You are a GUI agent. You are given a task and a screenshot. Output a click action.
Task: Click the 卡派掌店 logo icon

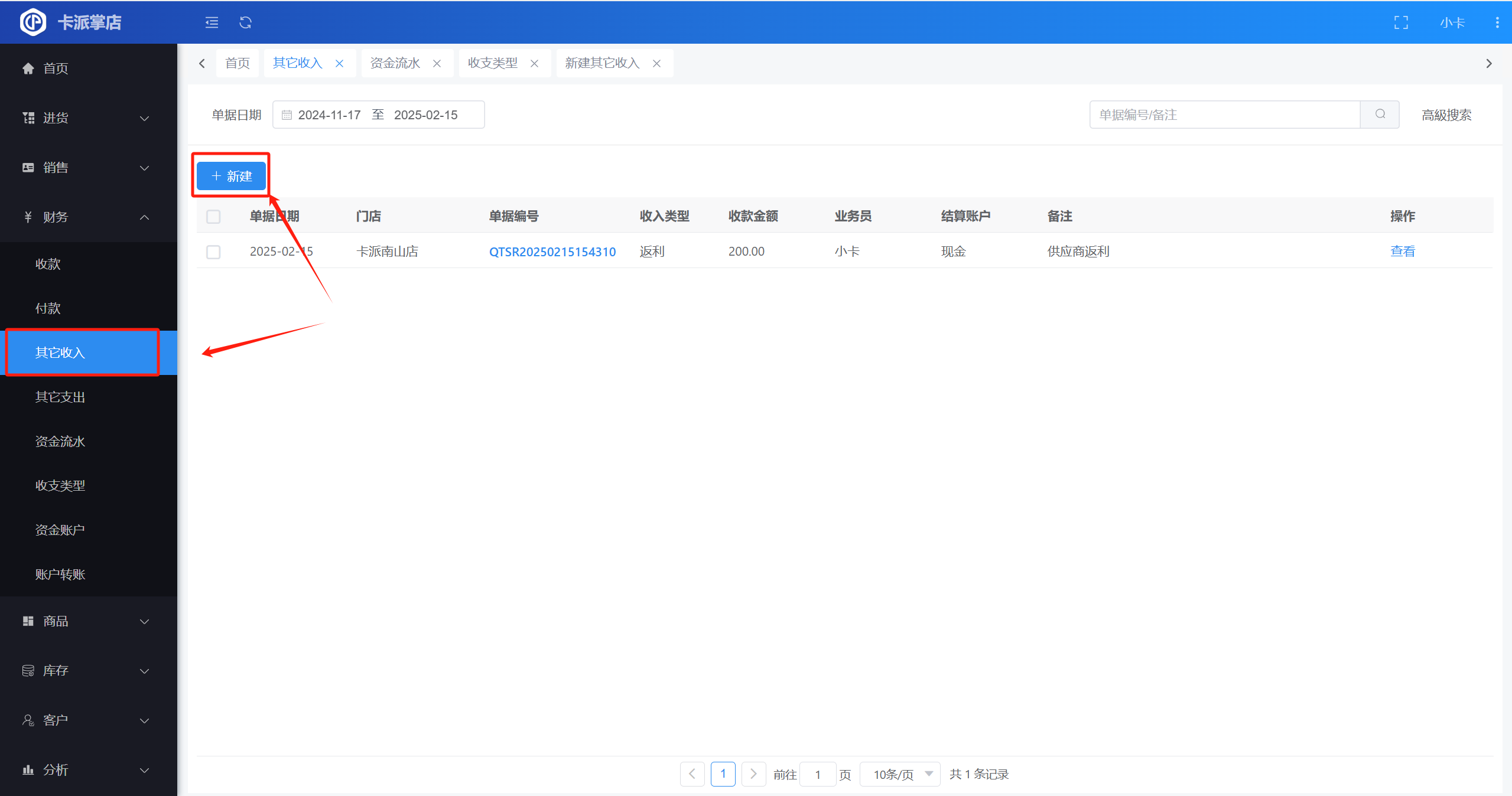click(x=33, y=22)
